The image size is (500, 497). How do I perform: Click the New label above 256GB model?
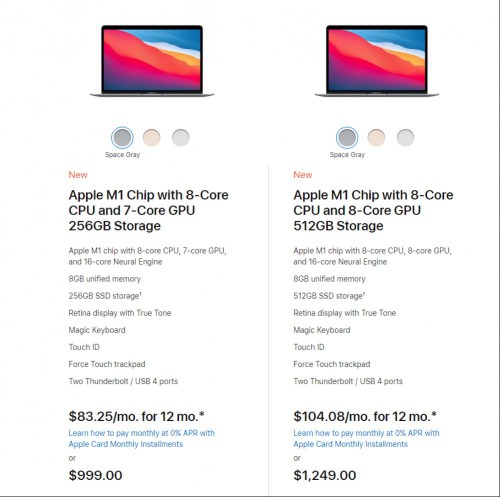point(78,175)
